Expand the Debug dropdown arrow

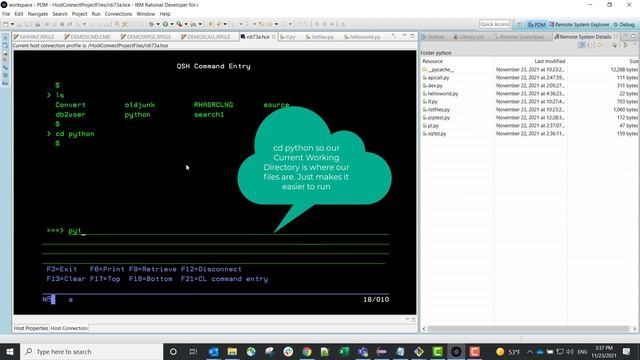pyautogui.click(x=158, y=24)
